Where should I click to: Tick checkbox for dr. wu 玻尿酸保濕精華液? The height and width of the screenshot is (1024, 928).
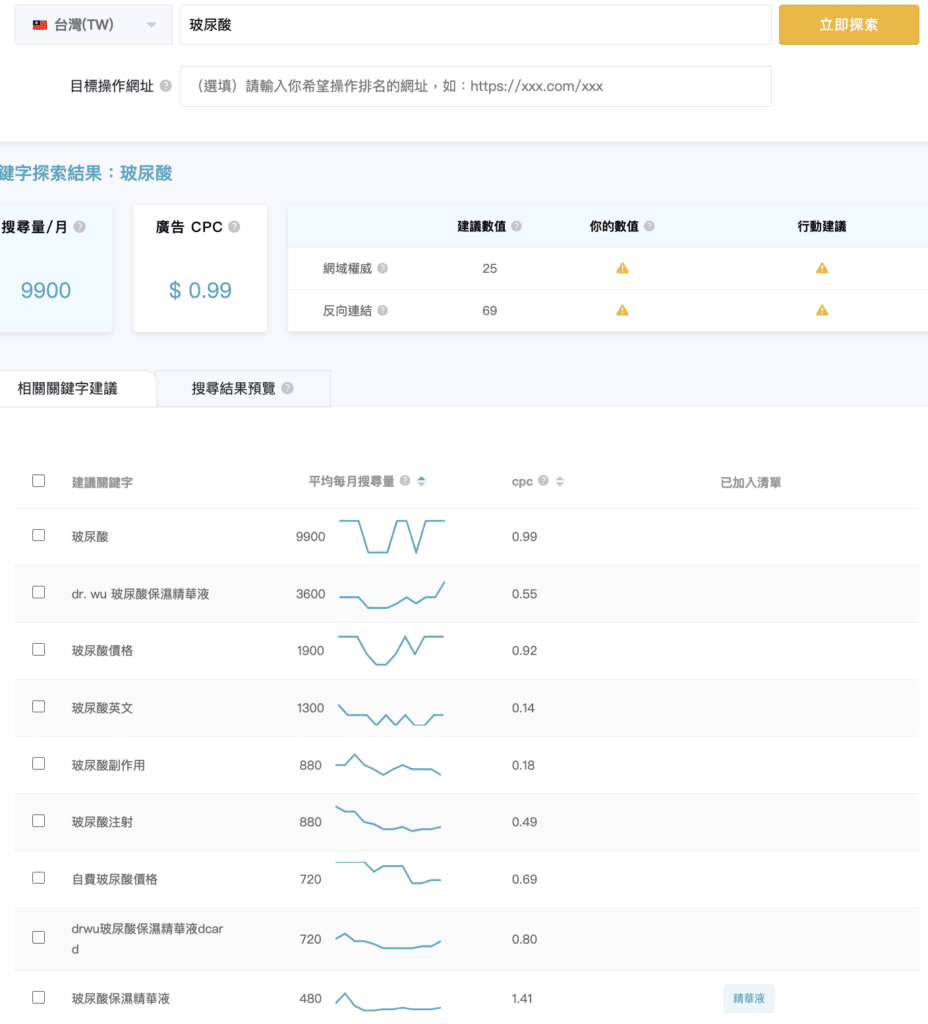point(39,592)
